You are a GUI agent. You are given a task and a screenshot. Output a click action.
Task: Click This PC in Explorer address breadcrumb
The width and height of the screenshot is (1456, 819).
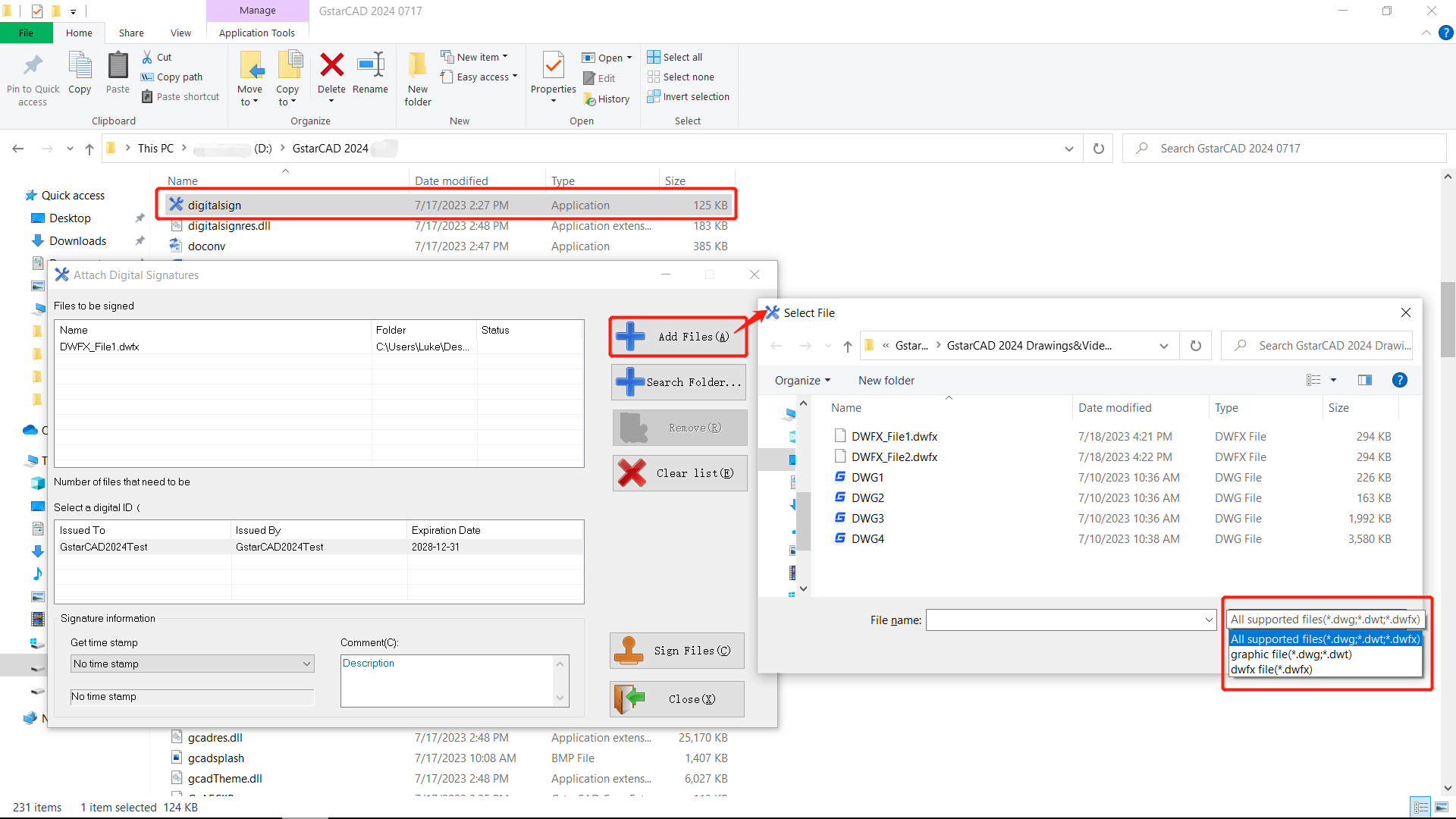(155, 149)
